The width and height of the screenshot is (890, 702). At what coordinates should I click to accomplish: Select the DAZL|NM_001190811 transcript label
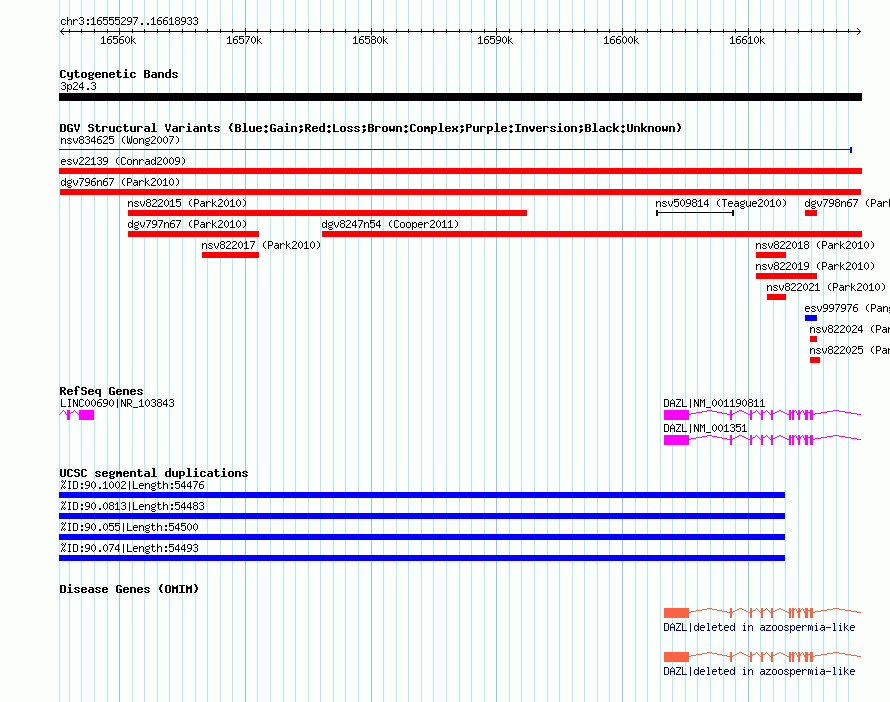pyautogui.click(x=714, y=403)
